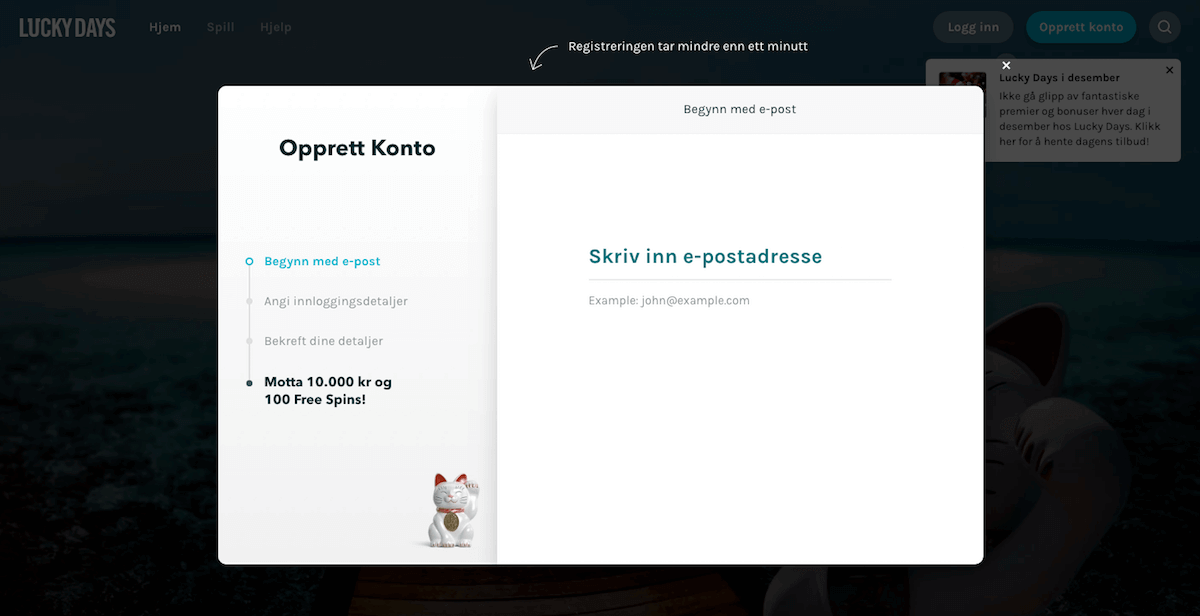
Task: Focus the Skriv inn e-postadresse field
Action: click(740, 257)
